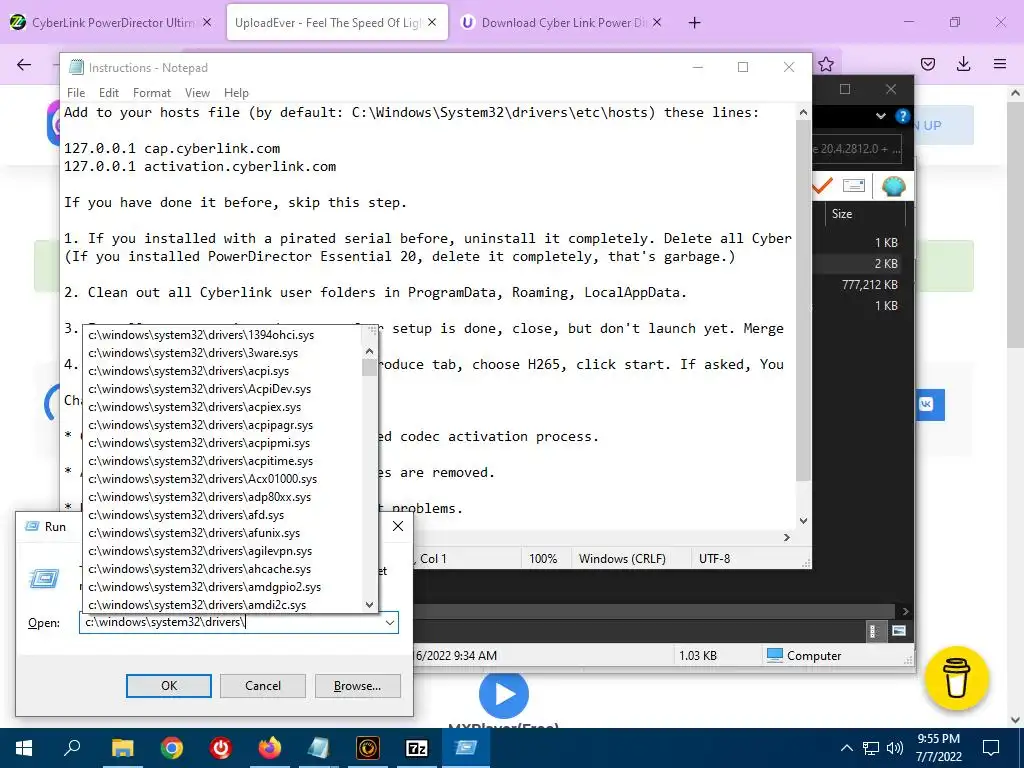Image resolution: width=1024 pixels, height=768 pixels.
Task: Open Notepad Help menu
Action: pos(236,93)
